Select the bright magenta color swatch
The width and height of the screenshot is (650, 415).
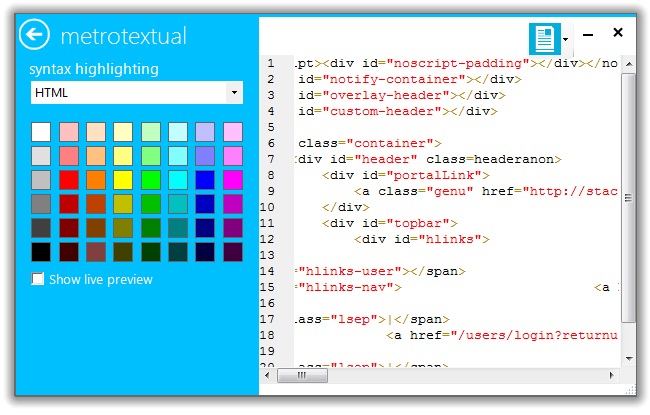click(x=233, y=180)
